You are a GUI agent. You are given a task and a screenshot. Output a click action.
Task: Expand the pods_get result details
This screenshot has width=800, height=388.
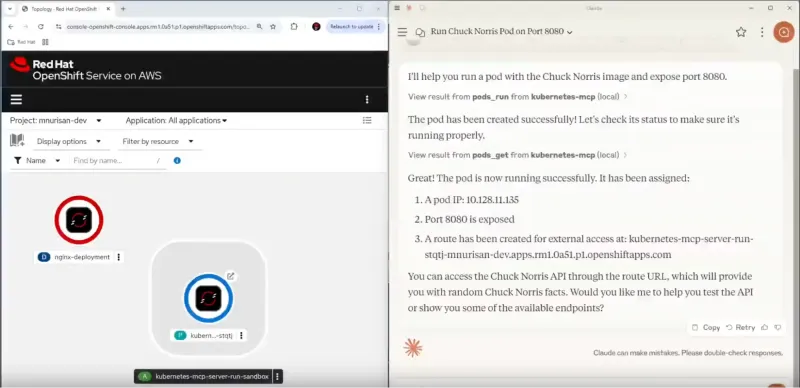pyautogui.click(x=517, y=155)
